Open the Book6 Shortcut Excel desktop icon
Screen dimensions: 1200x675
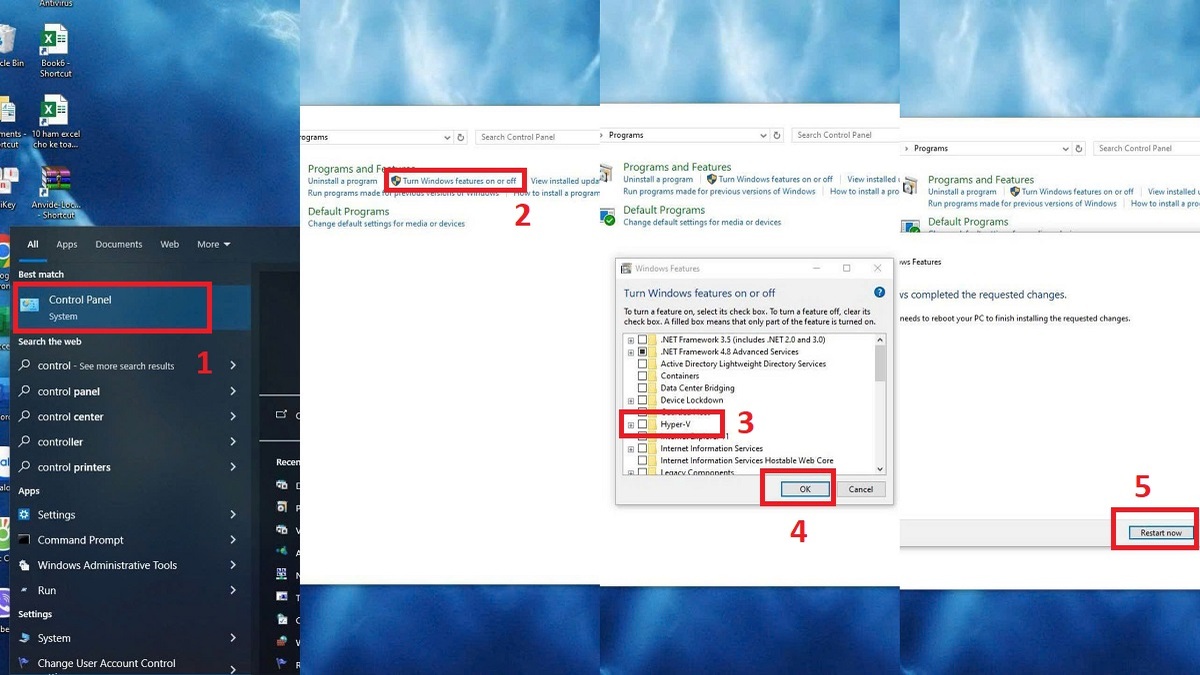pos(54,51)
